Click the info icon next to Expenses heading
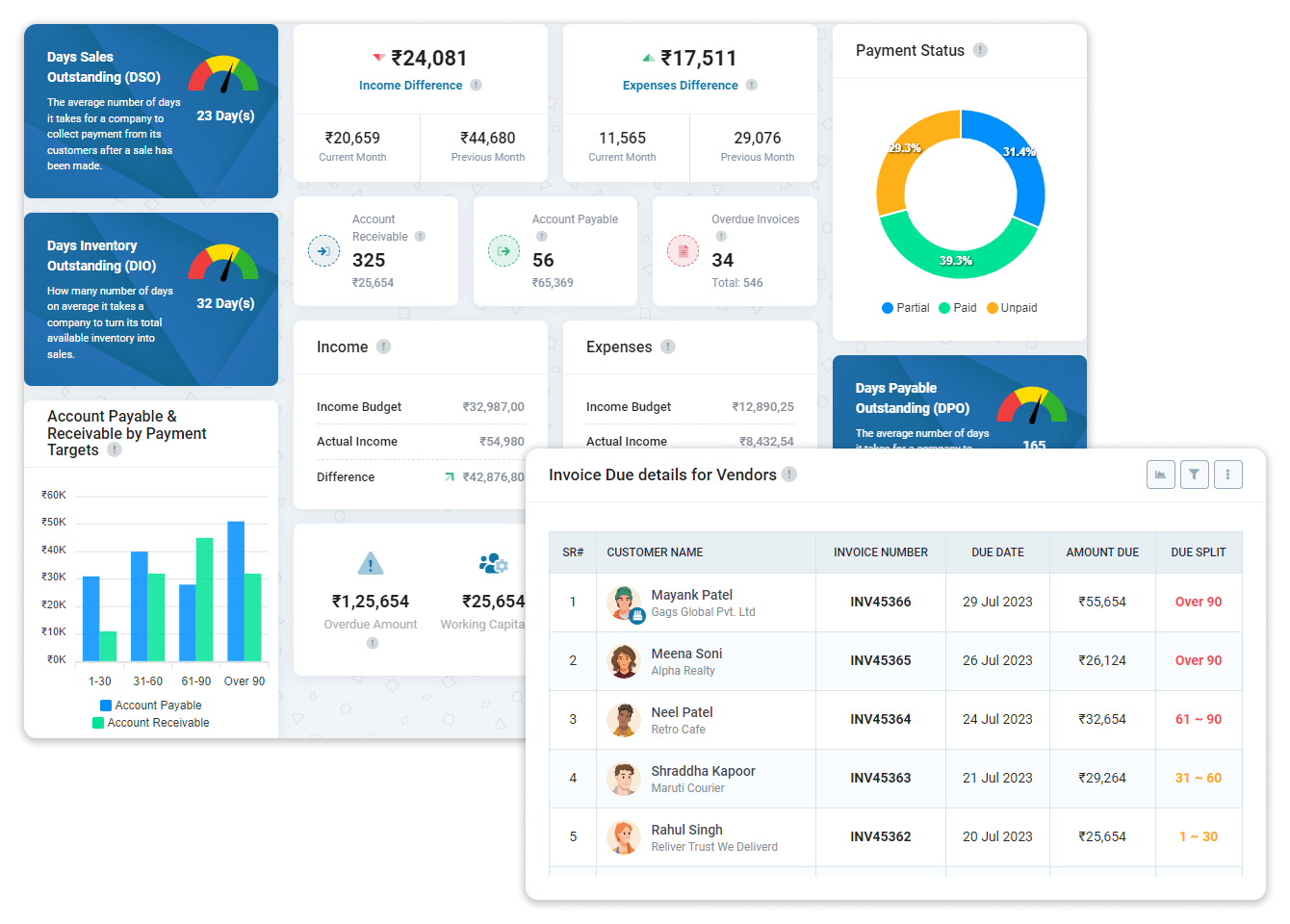This screenshot has height=924, width=1290. click(667, 346)
